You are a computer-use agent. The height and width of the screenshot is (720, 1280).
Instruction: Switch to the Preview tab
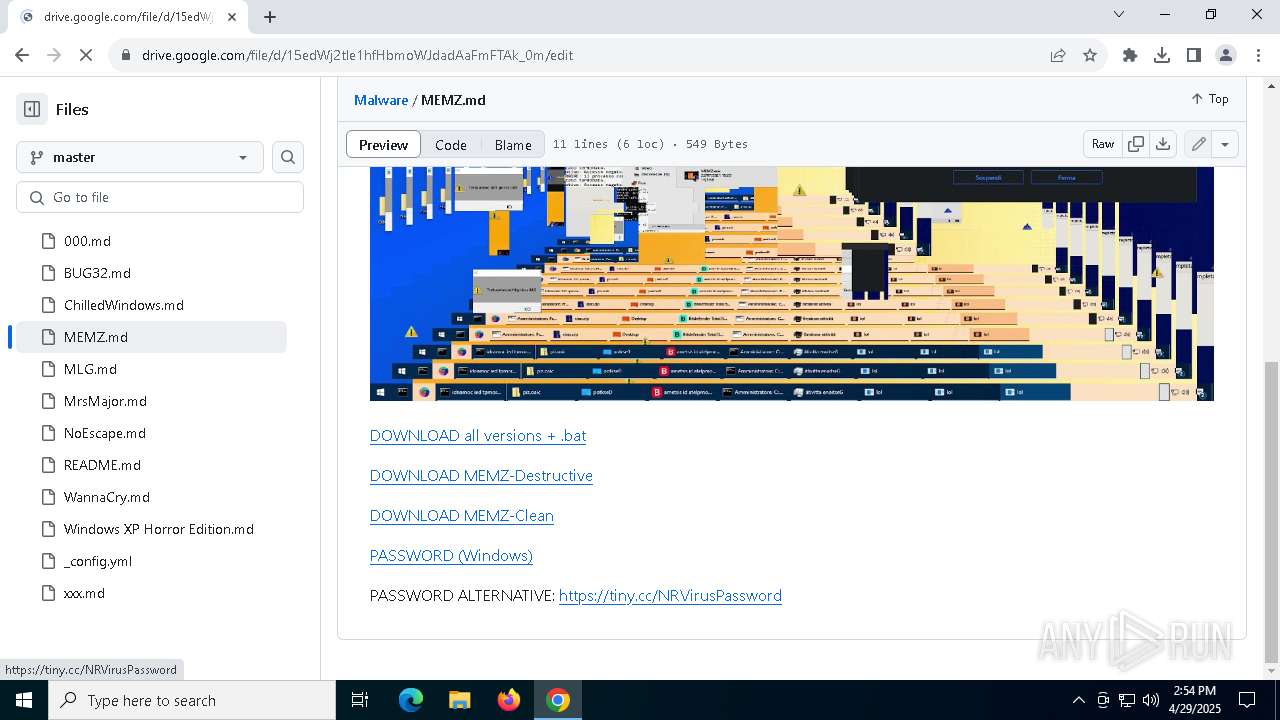383,144
